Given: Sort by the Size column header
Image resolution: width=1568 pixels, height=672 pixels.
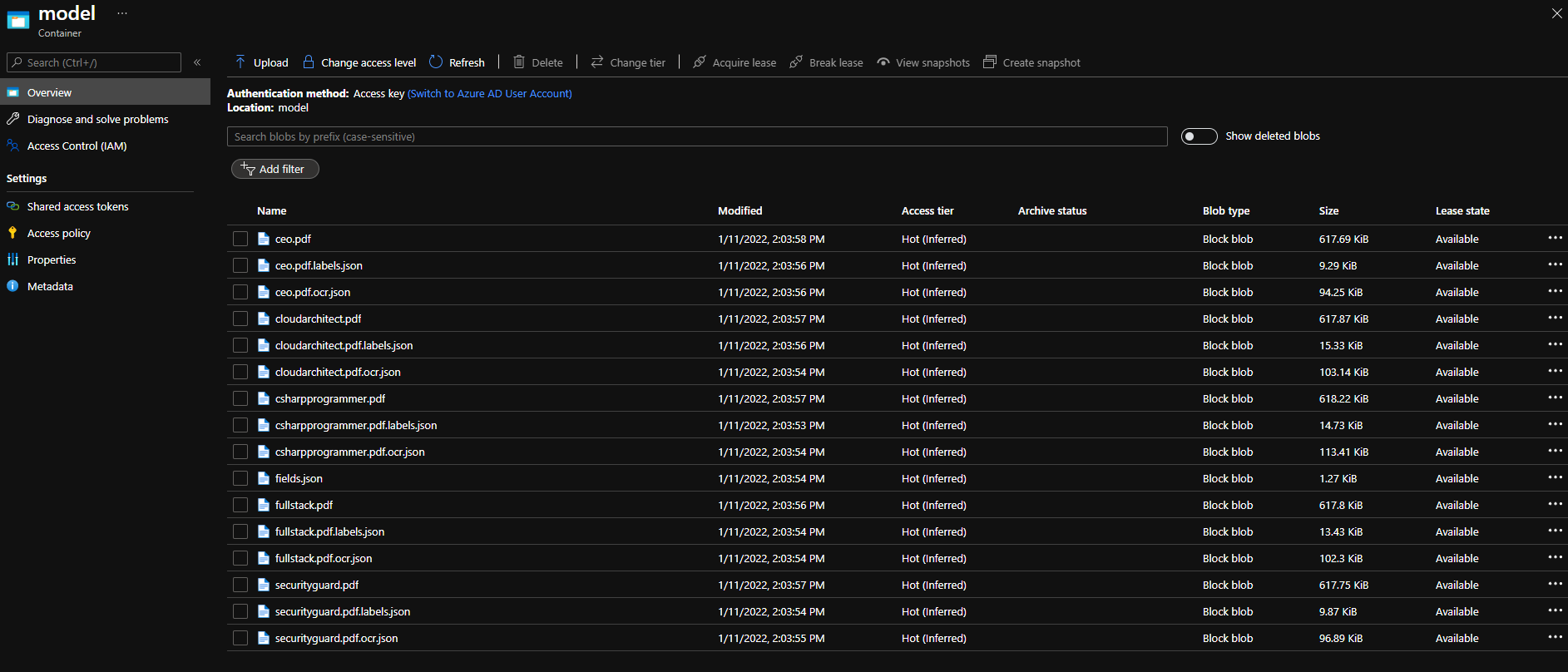Looking at the screenshot, I should click(1328, 210).
